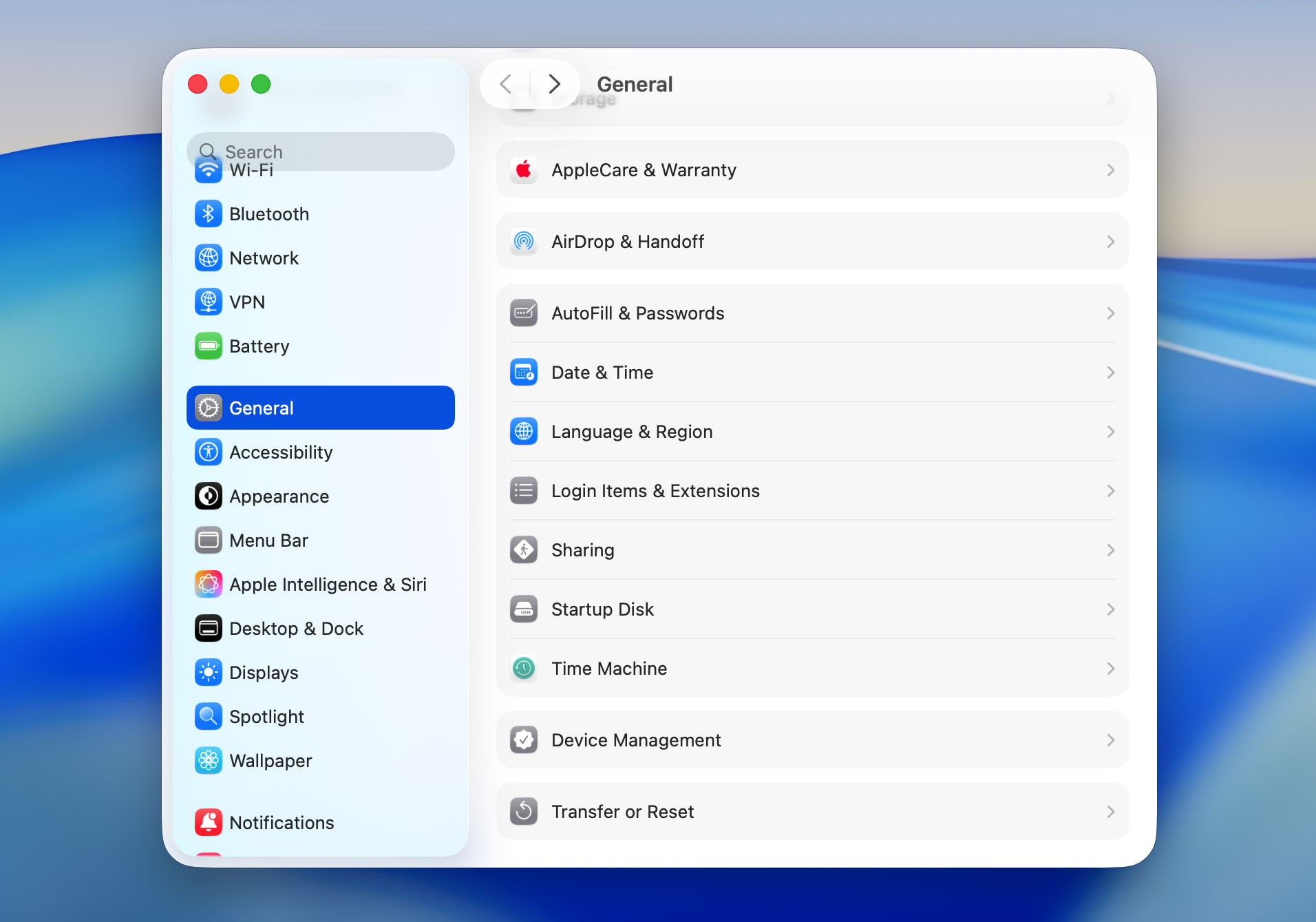The width and height of the screenshot is (1316, 922).
Task: Click the Search field in sidebar
Action: pos(321,151)
